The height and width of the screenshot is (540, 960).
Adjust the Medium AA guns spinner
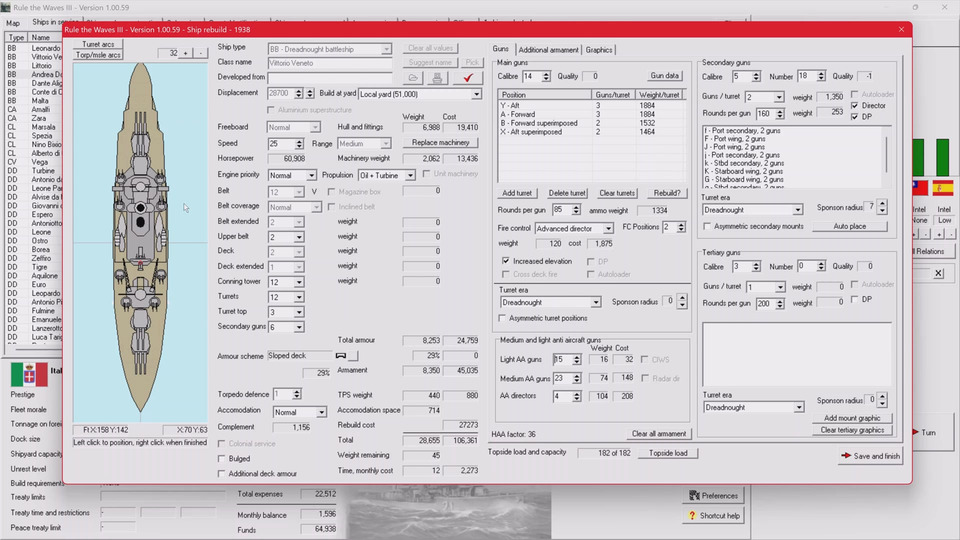577,379
